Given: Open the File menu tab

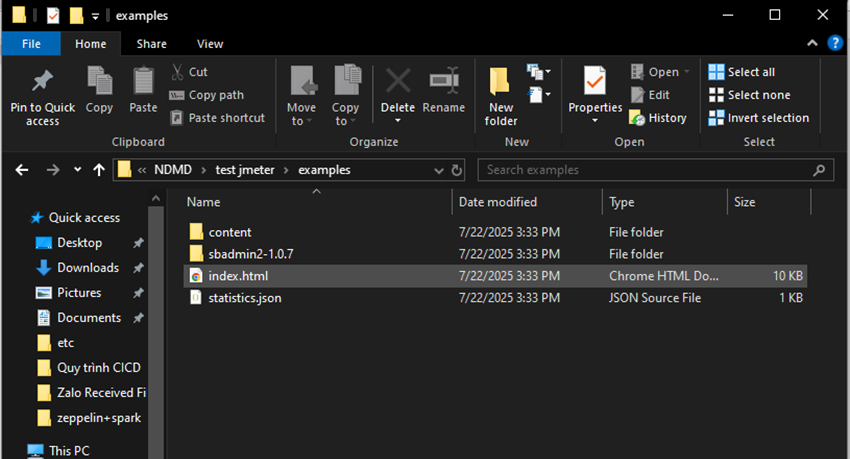Looking at the screenshot, I should pos(31,44).
